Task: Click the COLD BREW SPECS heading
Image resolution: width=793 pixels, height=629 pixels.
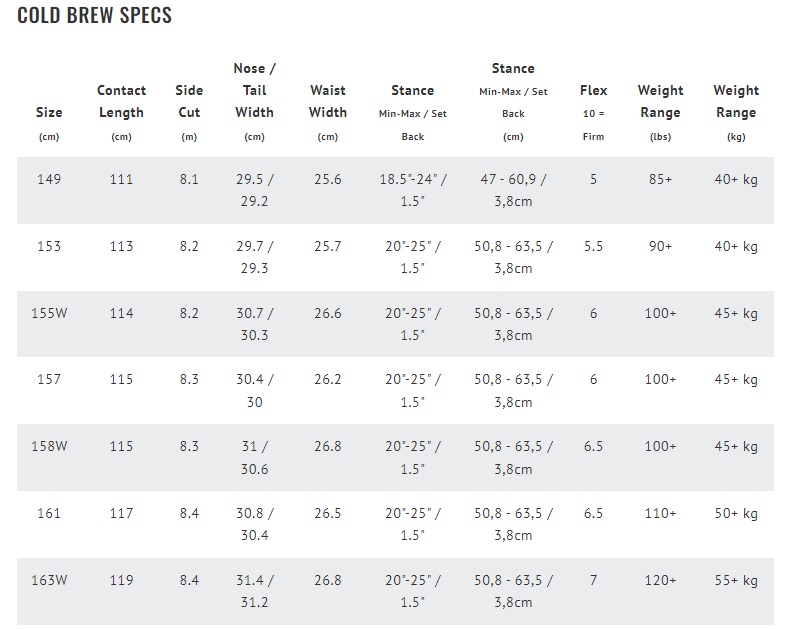Action: [x=95, y=15]
